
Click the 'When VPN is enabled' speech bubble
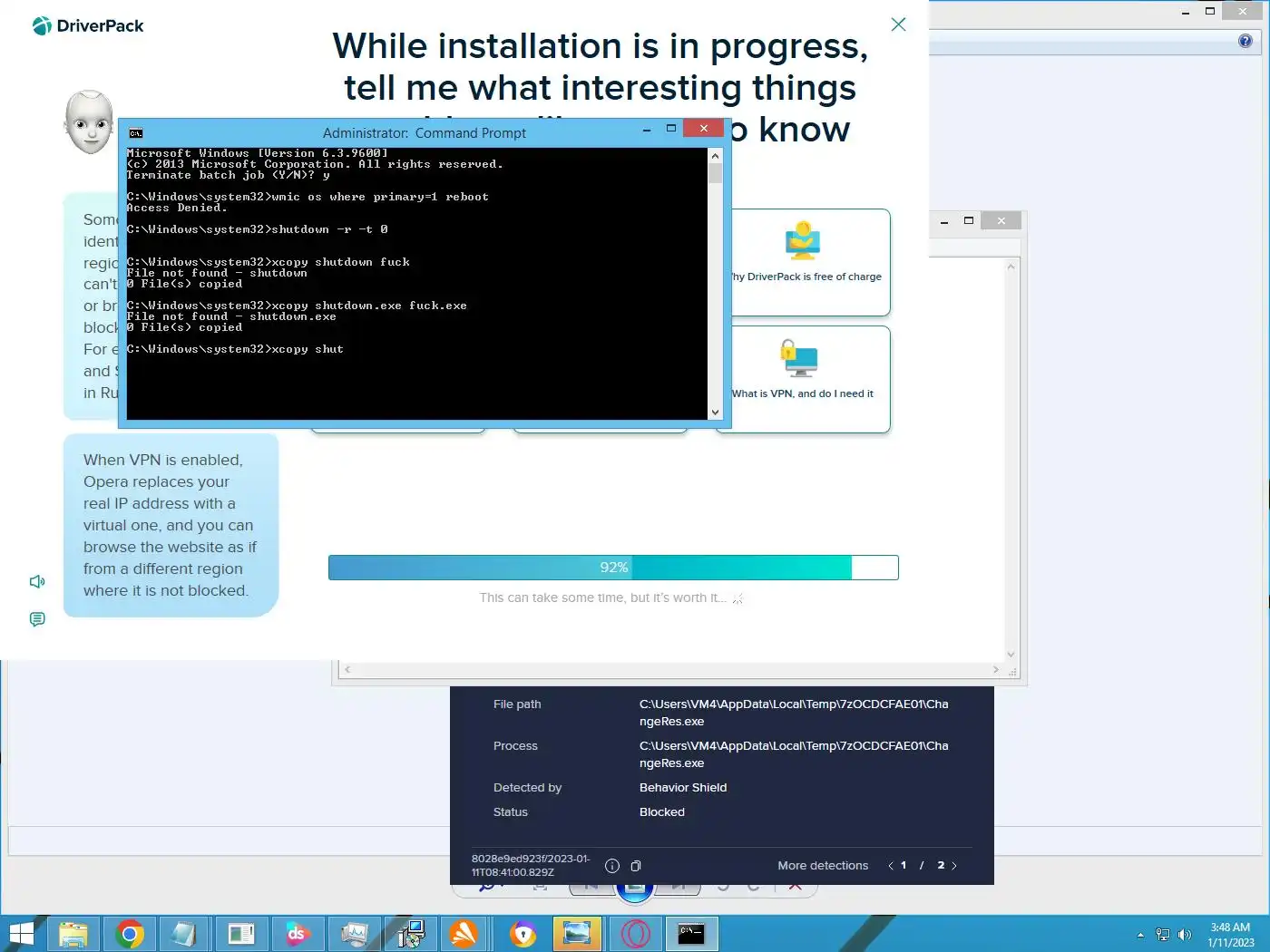[x=171, y=525]
